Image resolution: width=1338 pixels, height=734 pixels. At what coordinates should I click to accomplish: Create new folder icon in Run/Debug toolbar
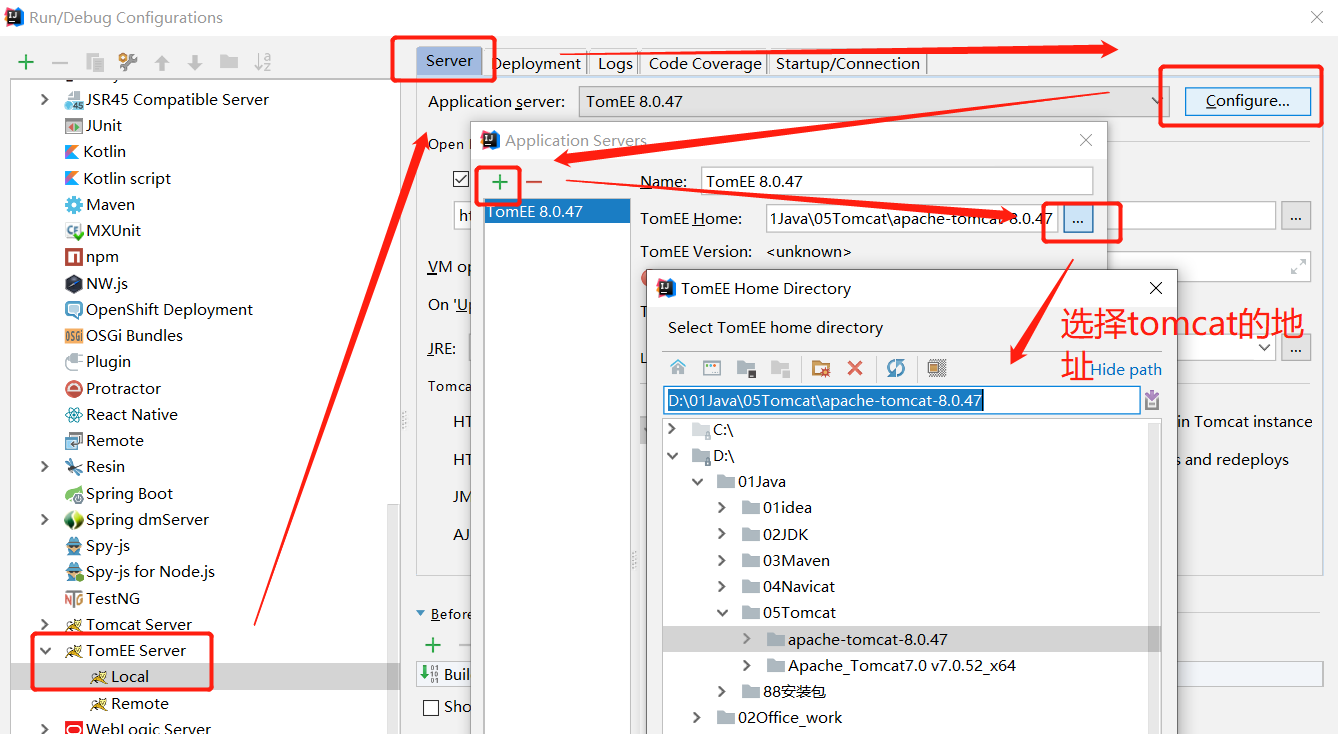point(229,62)
